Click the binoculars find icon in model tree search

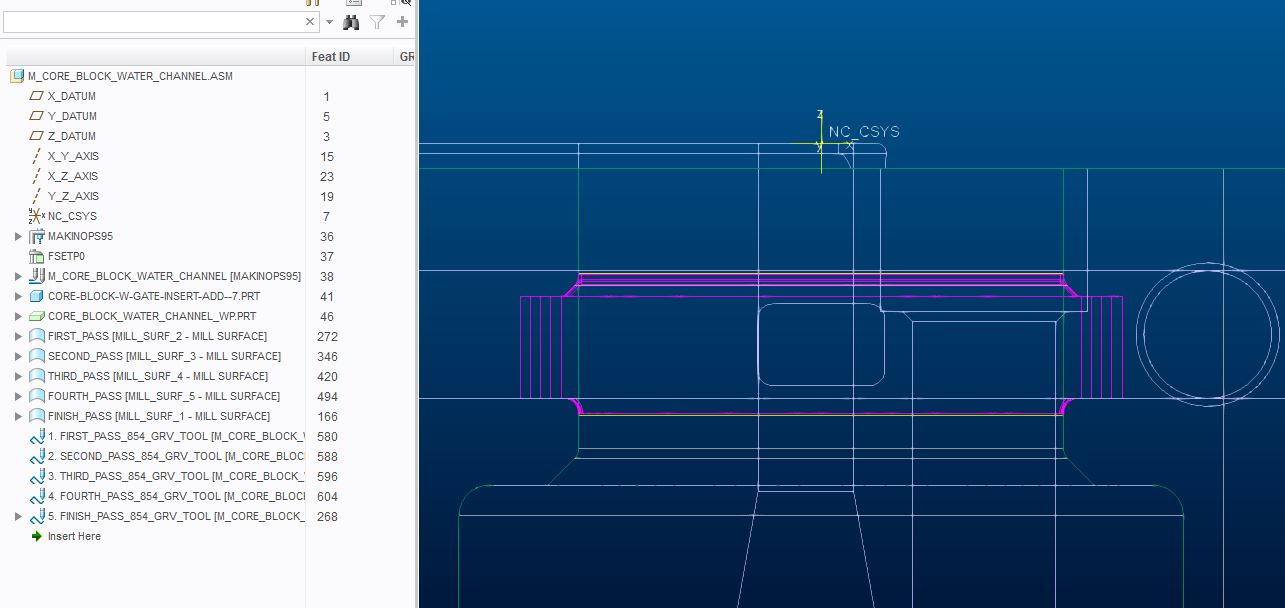[x=351, y=22]
